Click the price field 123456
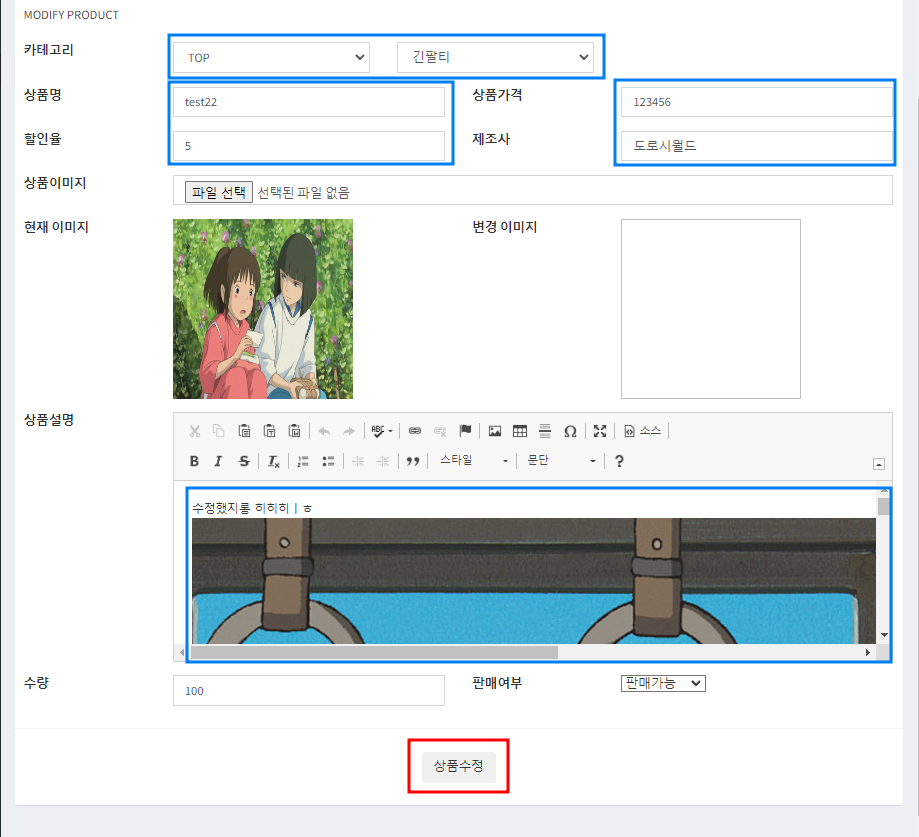 tap(757, 102)
